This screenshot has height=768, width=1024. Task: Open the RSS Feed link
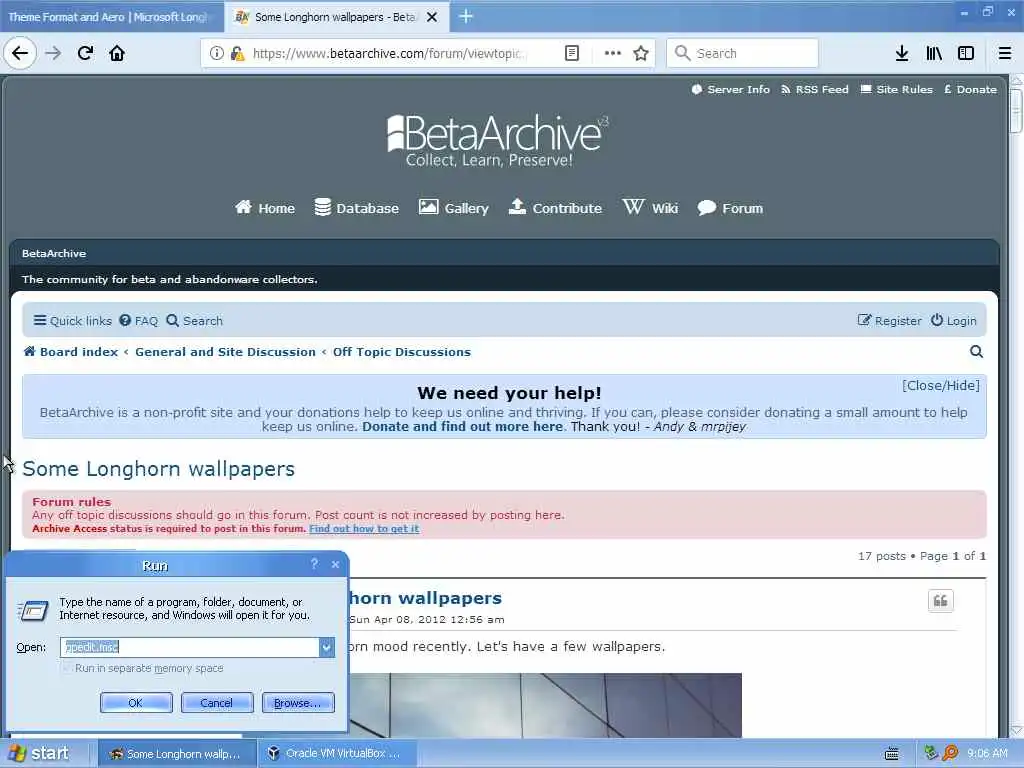tap(815, 89)
